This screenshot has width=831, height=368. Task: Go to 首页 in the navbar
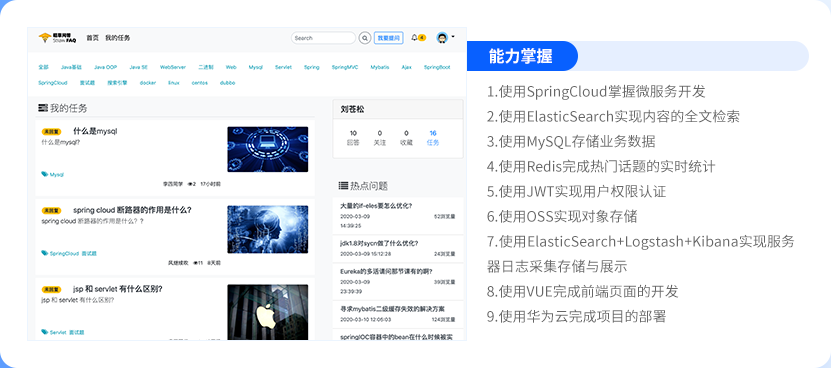click(x=93, y=38)
